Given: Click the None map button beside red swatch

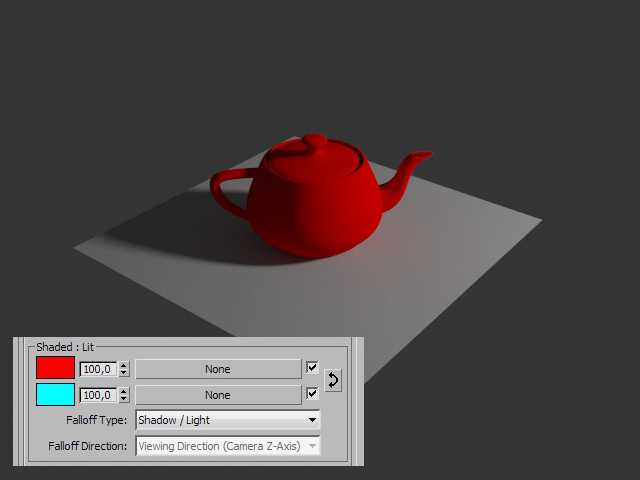Looking at the screenshot, I should click(x=217, y=369).
